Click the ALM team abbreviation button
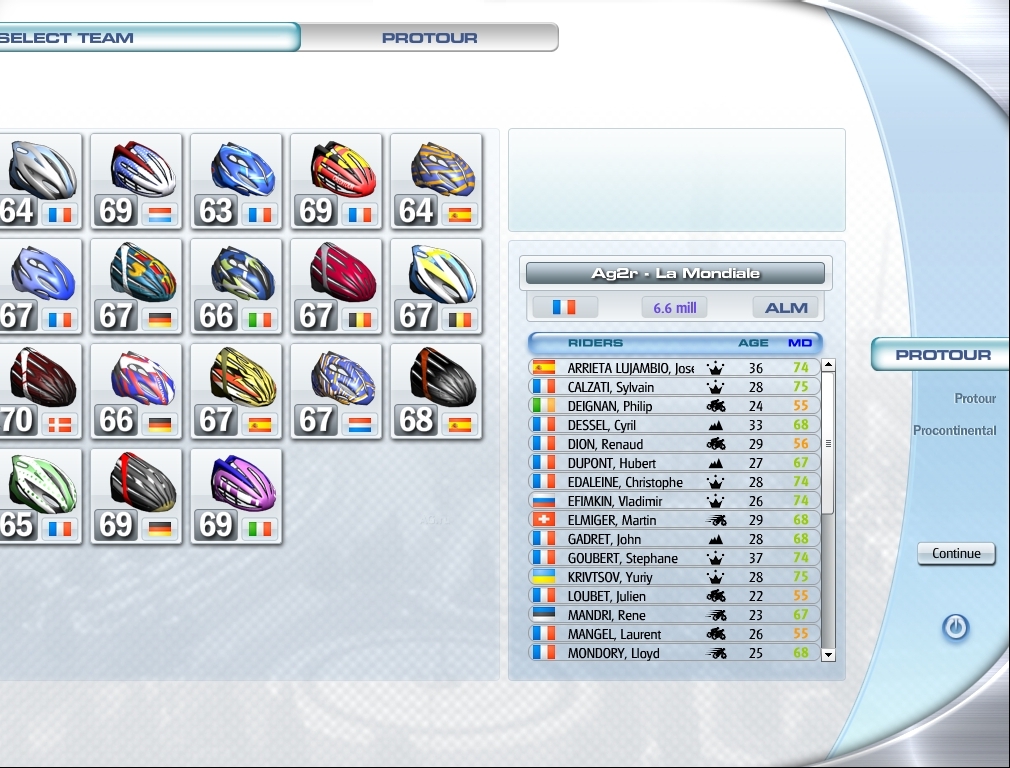Image resolution: width=1010 pixels, height=768 pixels. (786, 307)
